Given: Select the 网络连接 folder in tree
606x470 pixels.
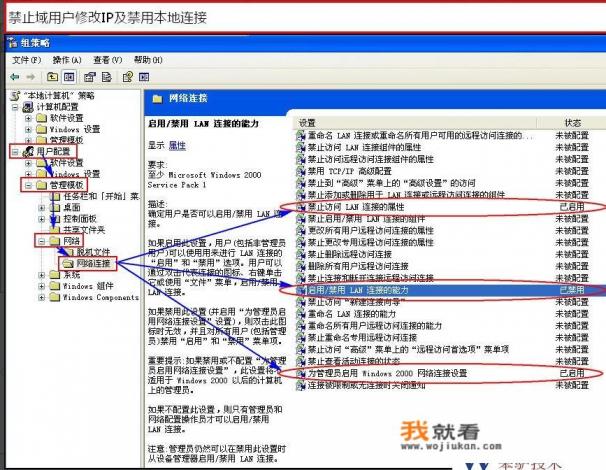Looking at the screenshot, I should coord(93,264).
